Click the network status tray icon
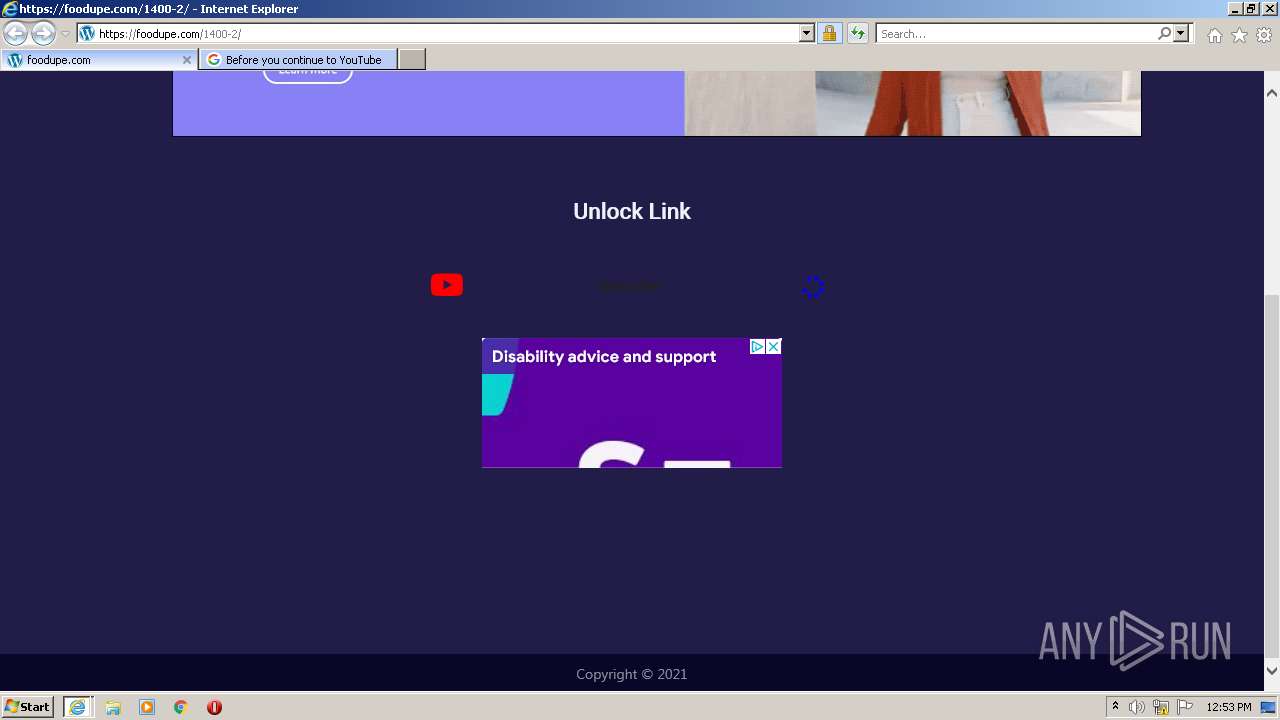 click(1161, 707)
